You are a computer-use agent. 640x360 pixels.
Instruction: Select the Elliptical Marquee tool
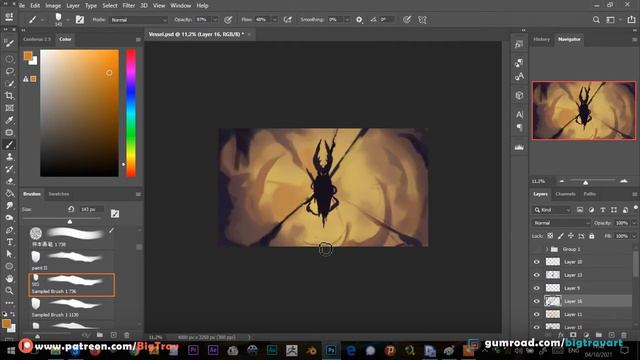click(x=9, y=59)
